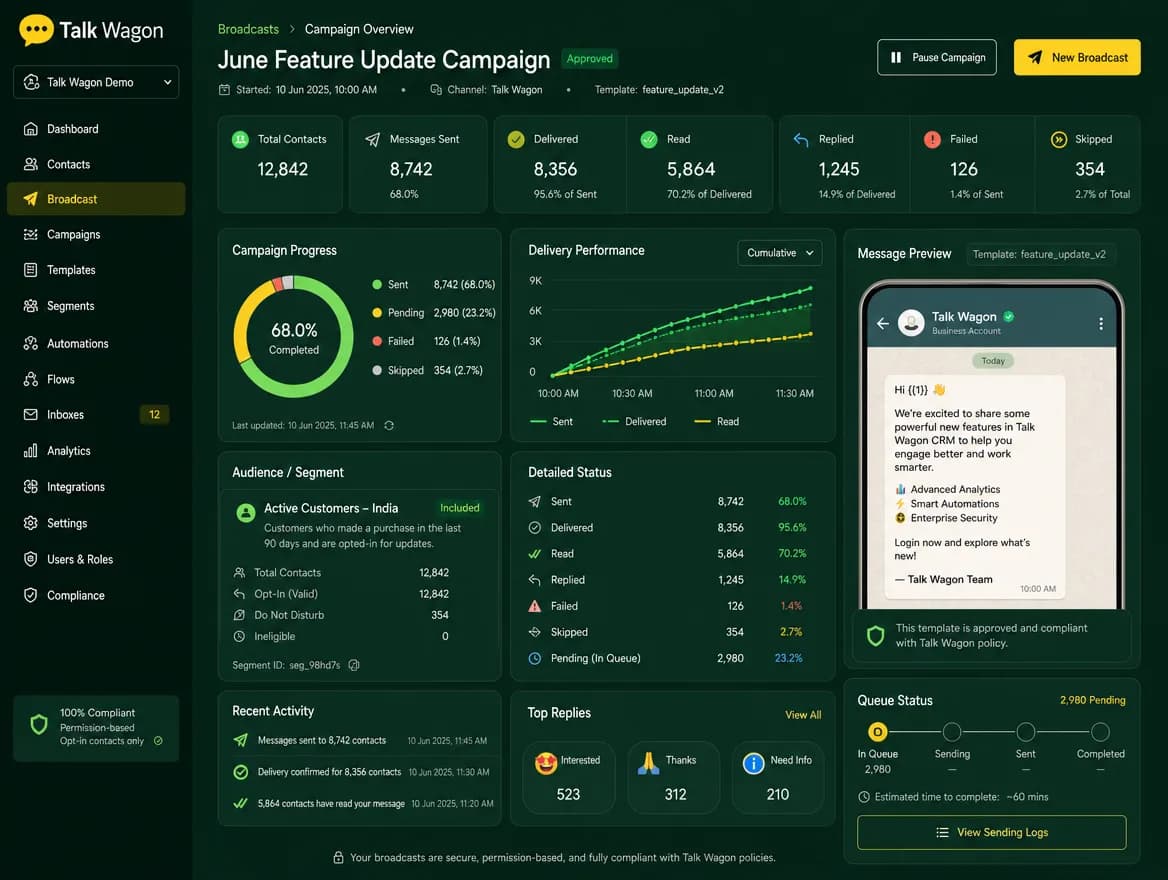Screen dimensions: 1168x880
Task: Click the Flows sidebar icon
Action: click(x=31, y=379)
